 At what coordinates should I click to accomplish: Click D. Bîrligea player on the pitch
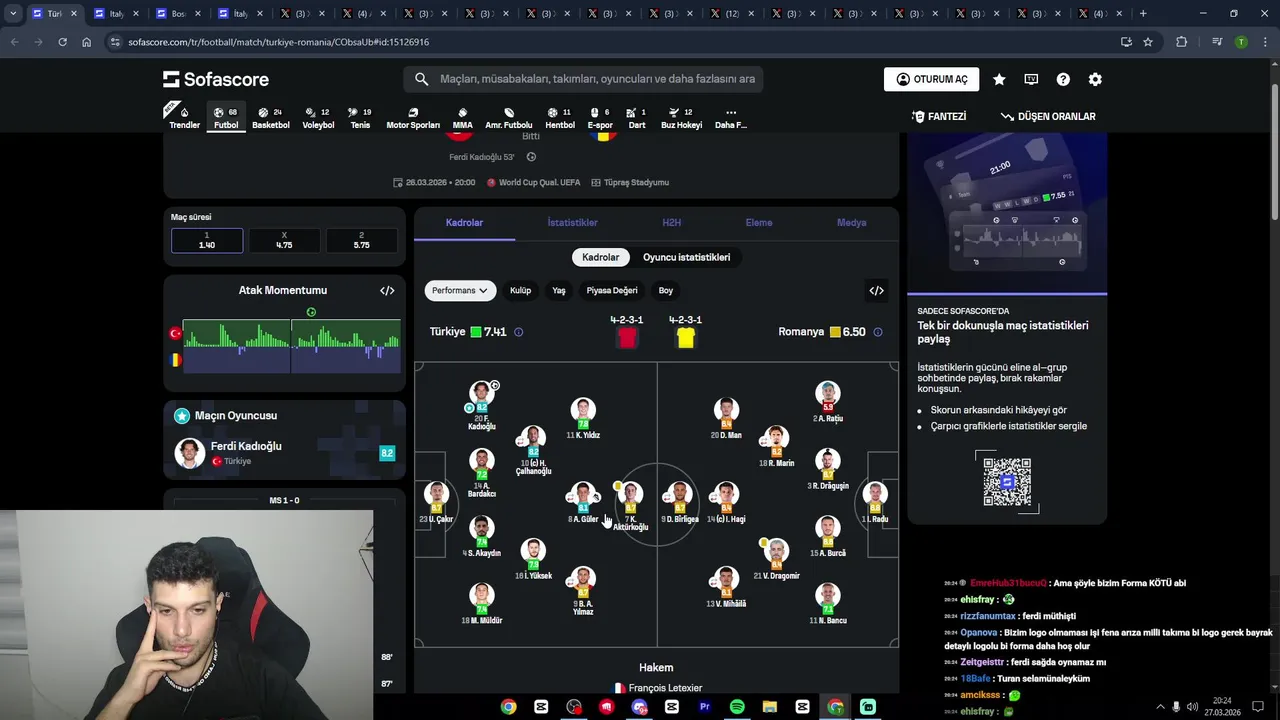coord(680,504)
